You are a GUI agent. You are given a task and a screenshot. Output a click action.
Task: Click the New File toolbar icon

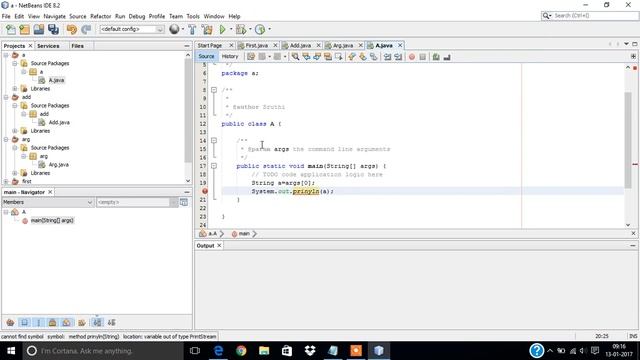11,29
